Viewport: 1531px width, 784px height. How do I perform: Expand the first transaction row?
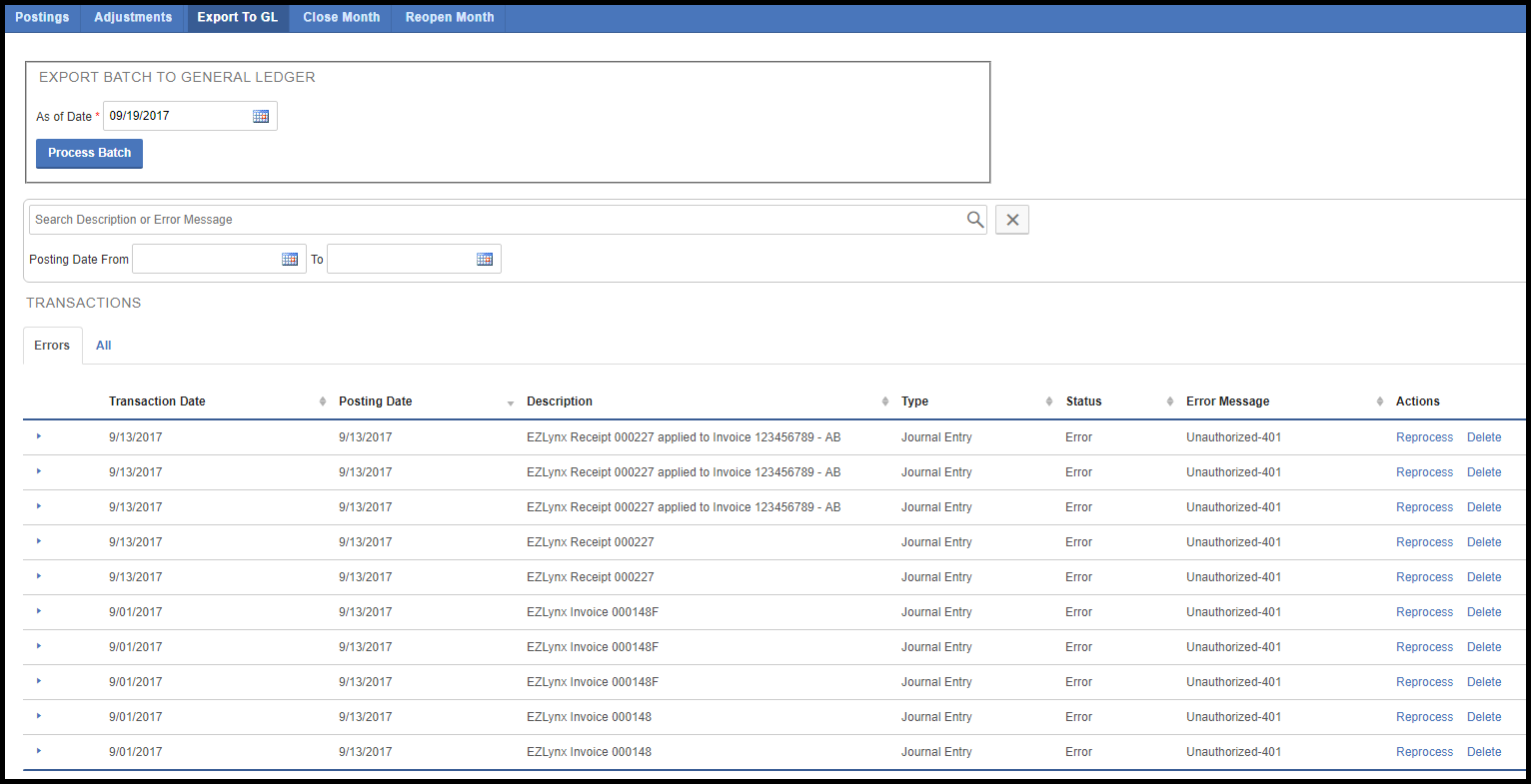(x=39, y=436)
